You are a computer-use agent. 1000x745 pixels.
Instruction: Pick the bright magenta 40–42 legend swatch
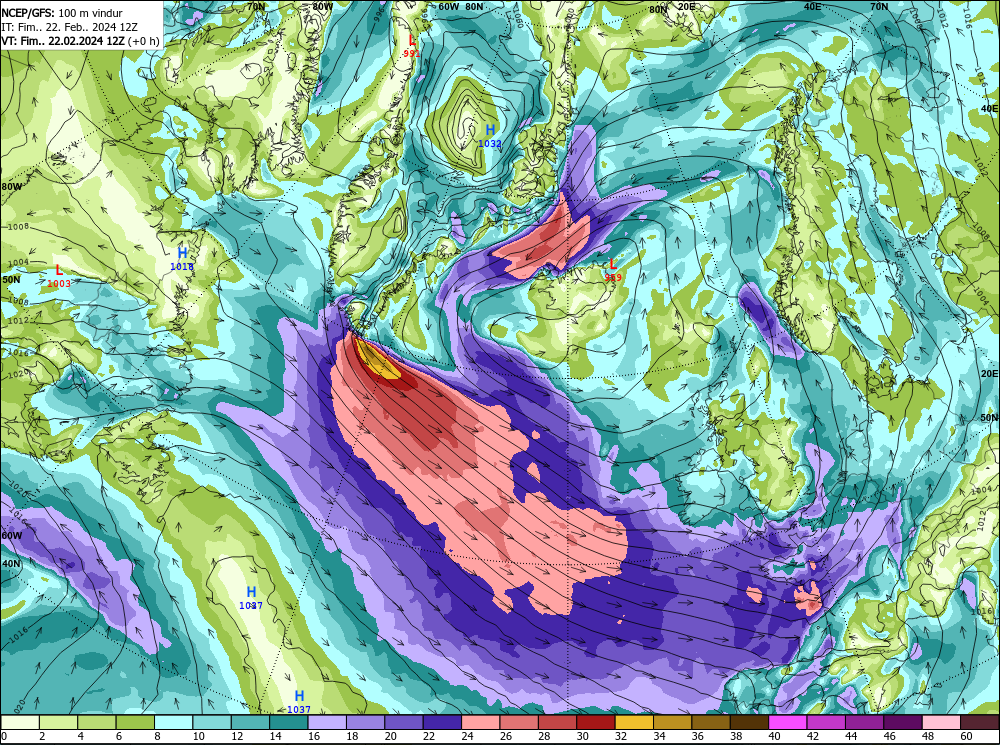coord(788,722)
